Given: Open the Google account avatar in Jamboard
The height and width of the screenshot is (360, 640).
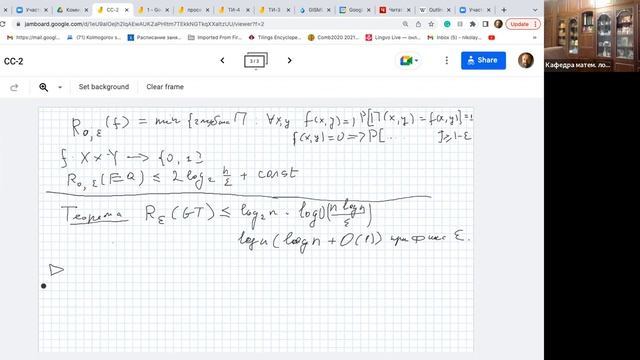Looking at the screenshot, I should pos(526,60).
